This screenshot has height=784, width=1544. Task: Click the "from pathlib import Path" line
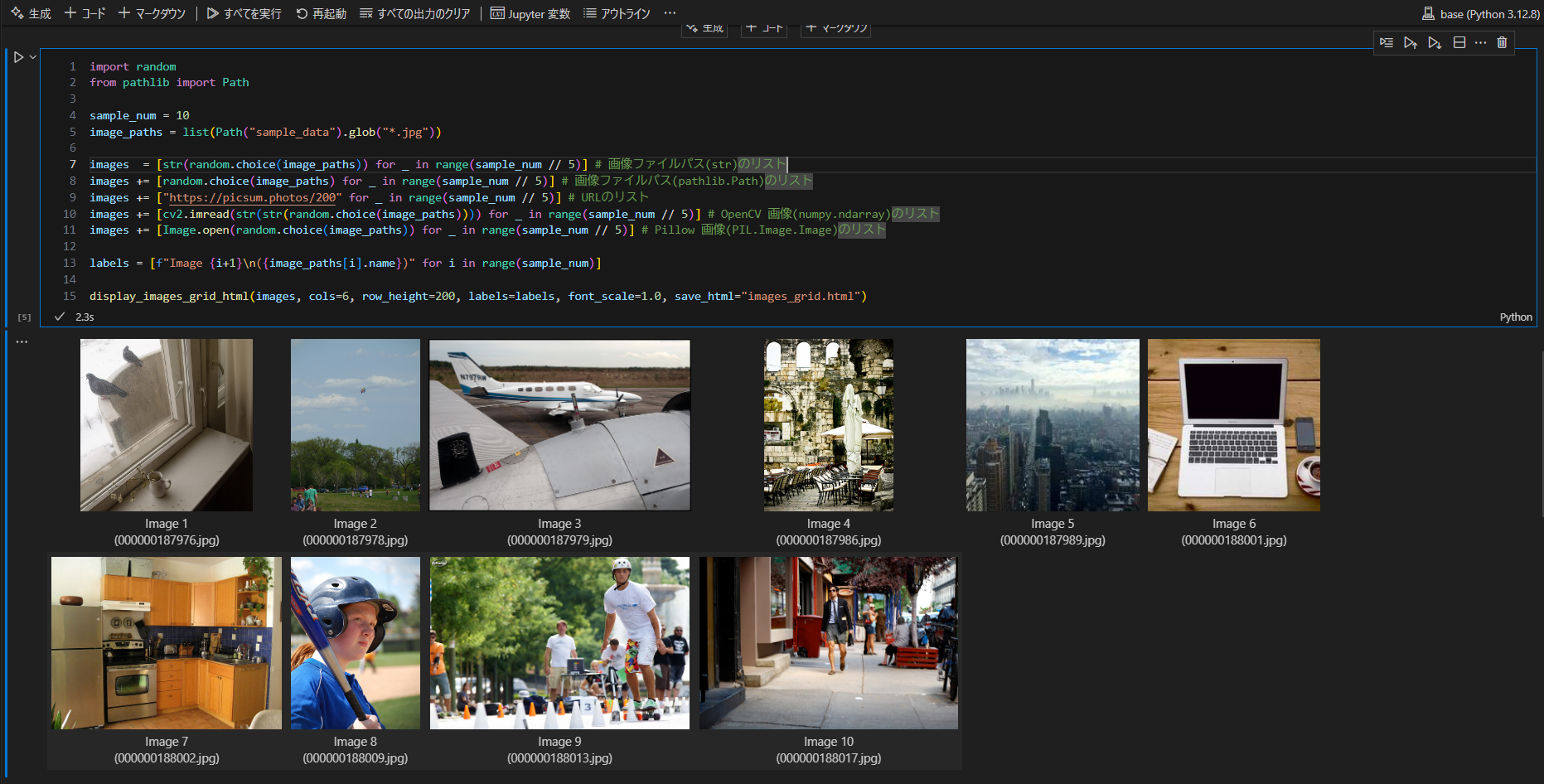(x=169, y=82)
